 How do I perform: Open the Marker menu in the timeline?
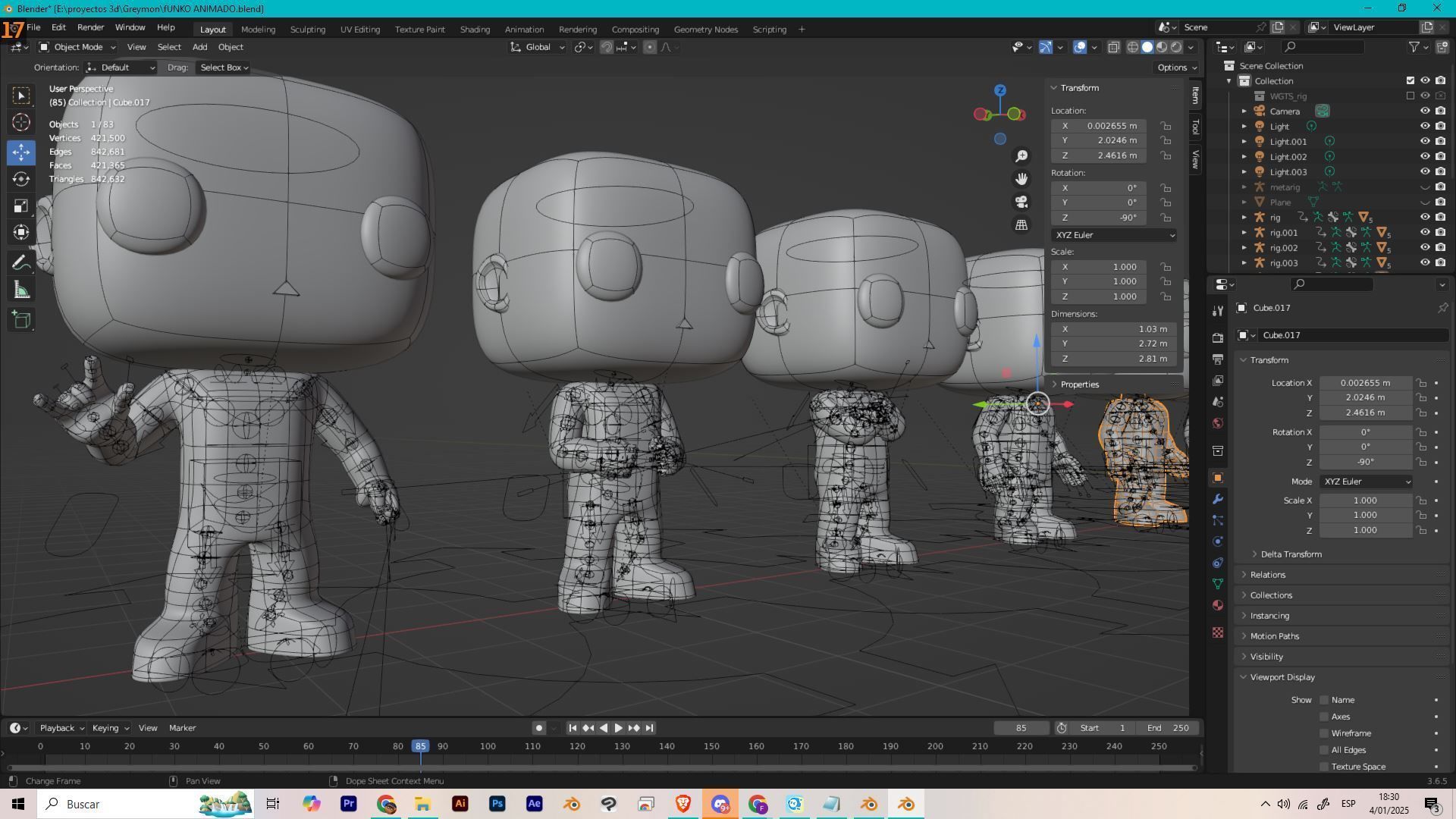point(182,728)
